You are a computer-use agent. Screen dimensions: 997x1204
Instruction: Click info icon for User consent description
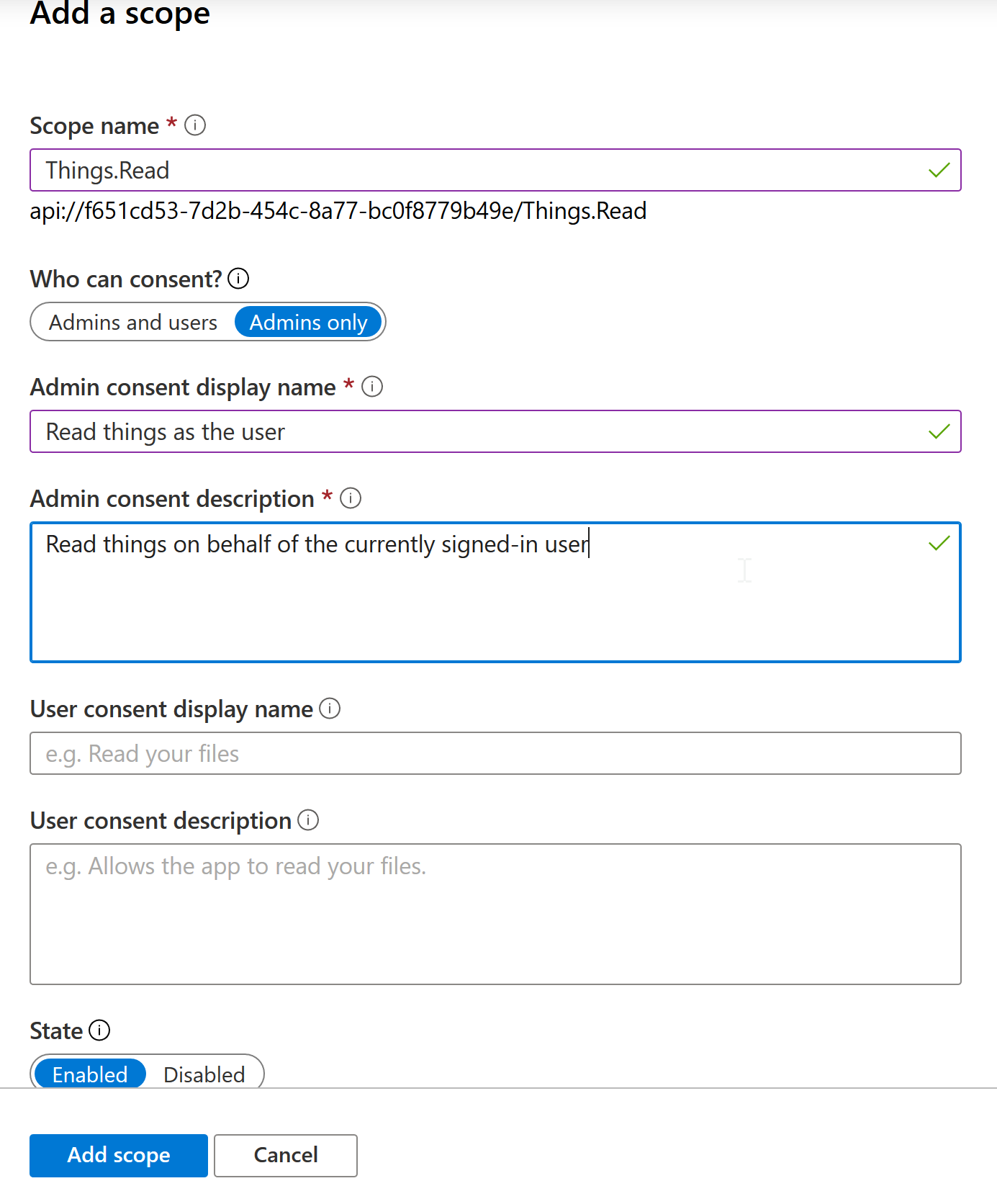(308, 820)
